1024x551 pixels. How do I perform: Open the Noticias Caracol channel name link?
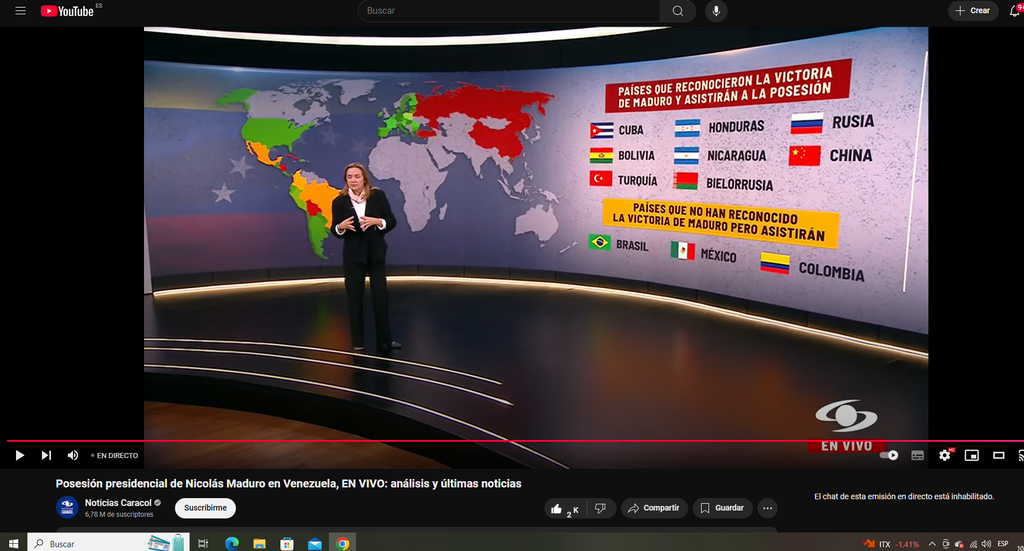118,503
